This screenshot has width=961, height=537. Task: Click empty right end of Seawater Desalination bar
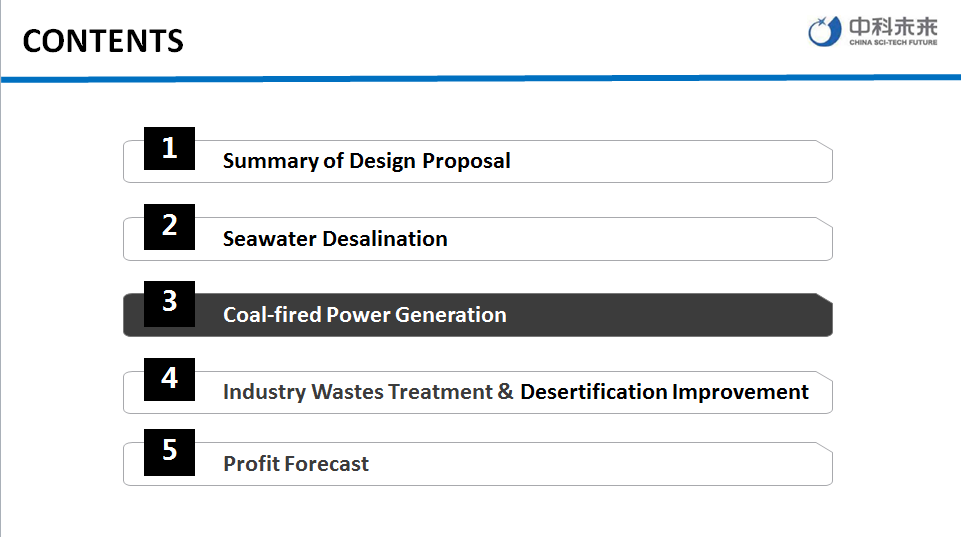700,239
